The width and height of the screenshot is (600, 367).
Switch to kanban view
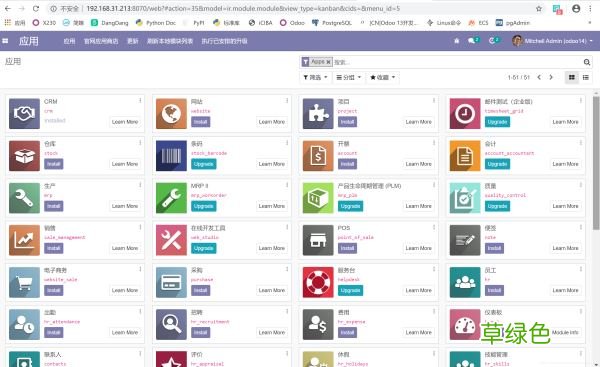click(572, 77)
